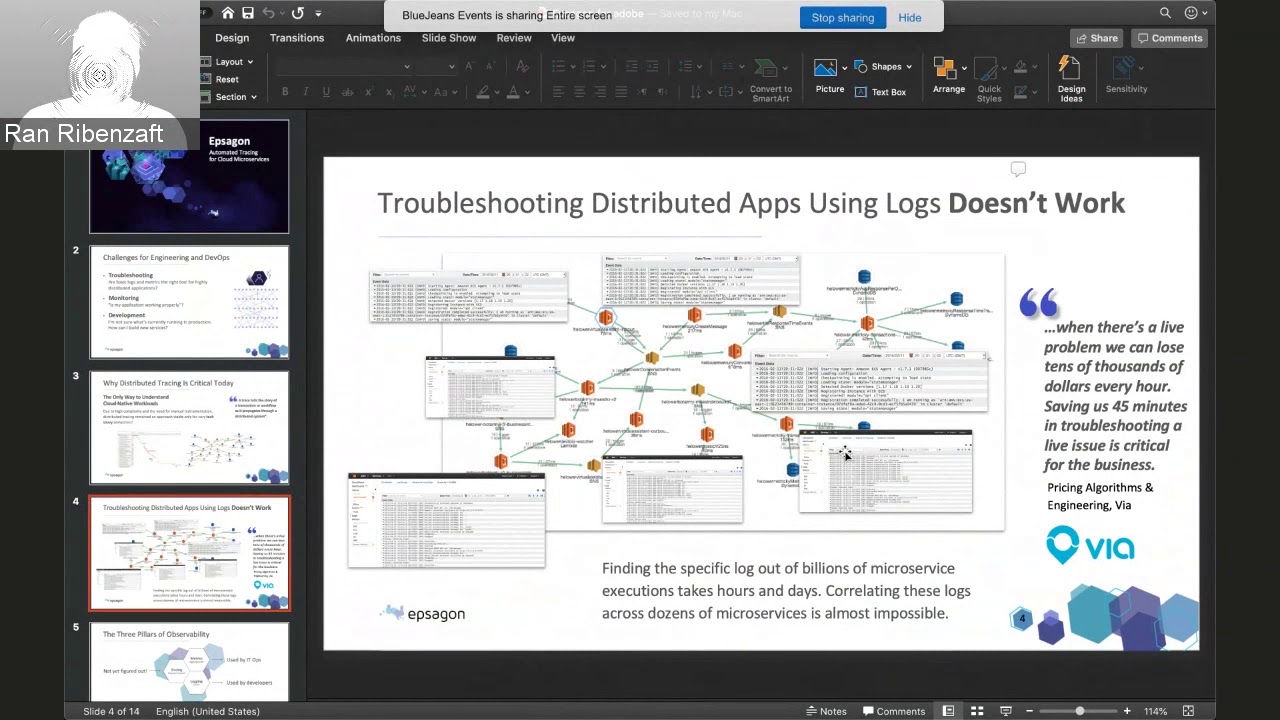
Task: Select slide 1 Epsagon title thumbnail
Action: [189, 177]
